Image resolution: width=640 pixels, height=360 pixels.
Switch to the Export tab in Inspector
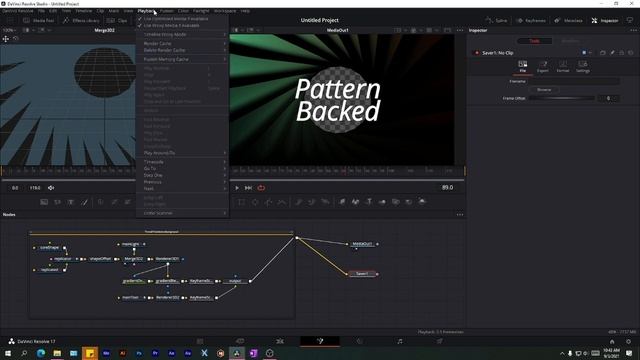click(x=542, y=67)
